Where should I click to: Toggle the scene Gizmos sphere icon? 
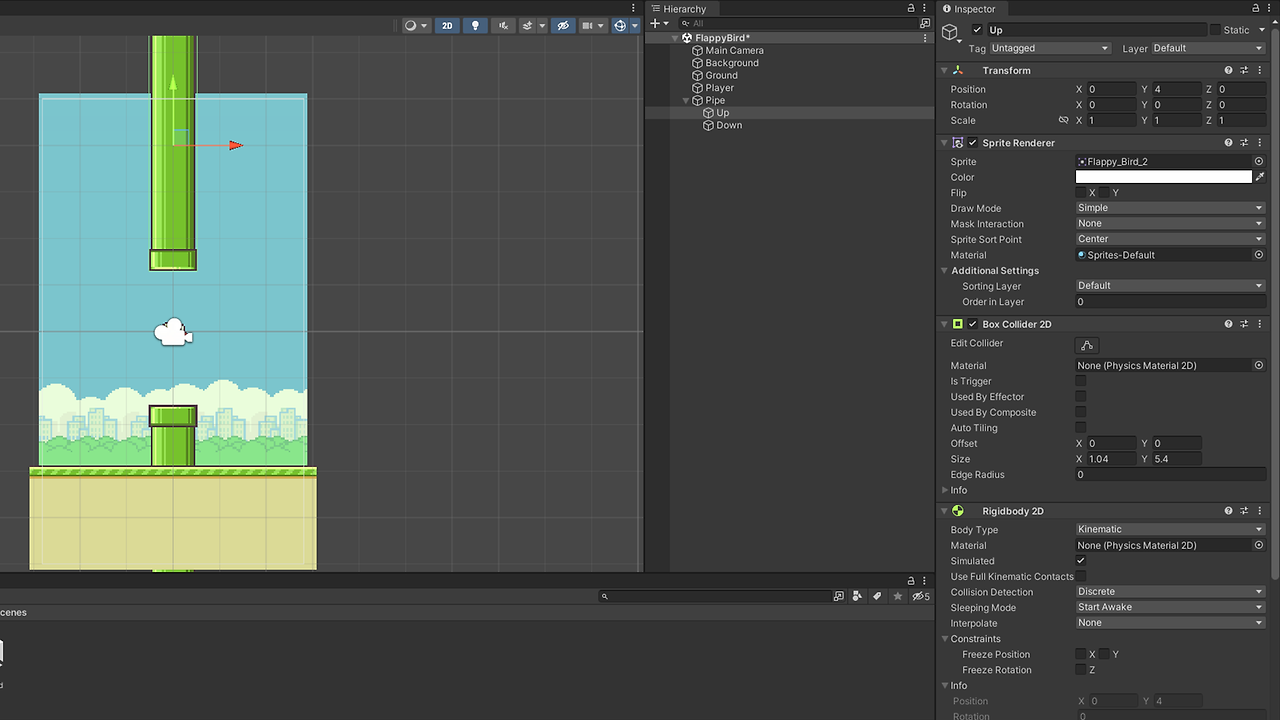pyautogui.click(x=620, y=26)
